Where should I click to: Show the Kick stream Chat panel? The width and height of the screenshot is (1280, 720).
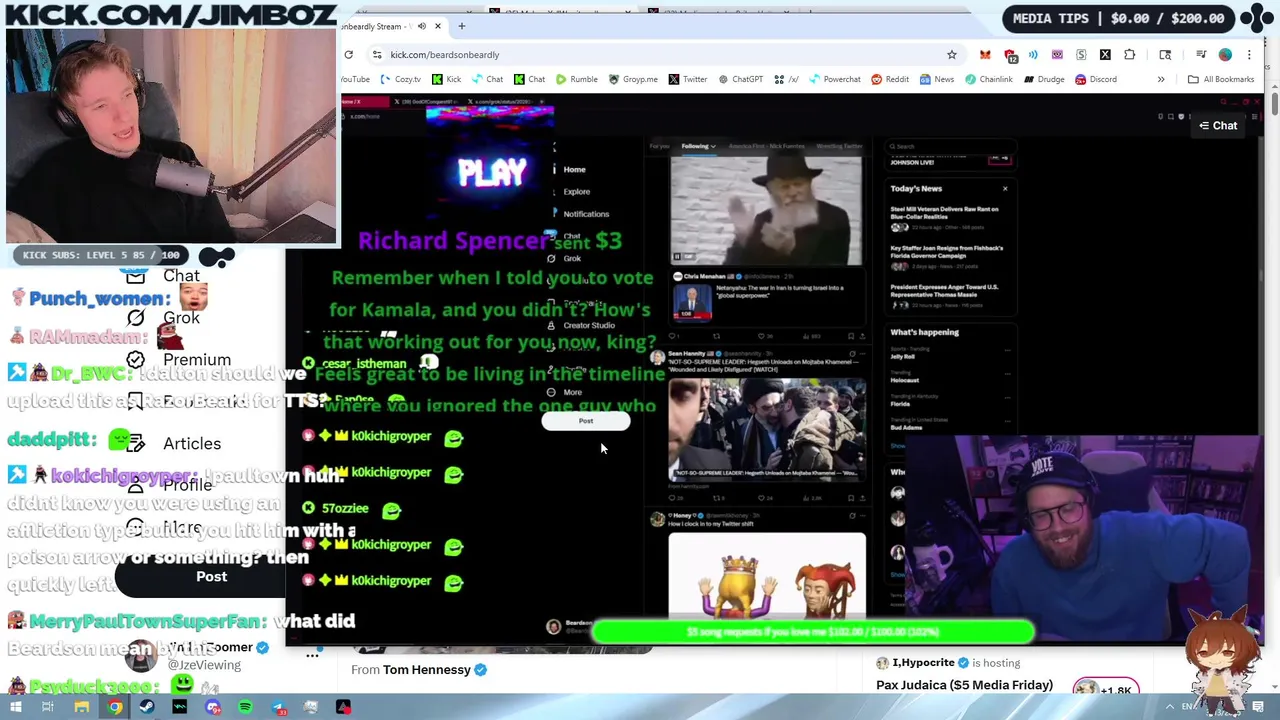1218,125
